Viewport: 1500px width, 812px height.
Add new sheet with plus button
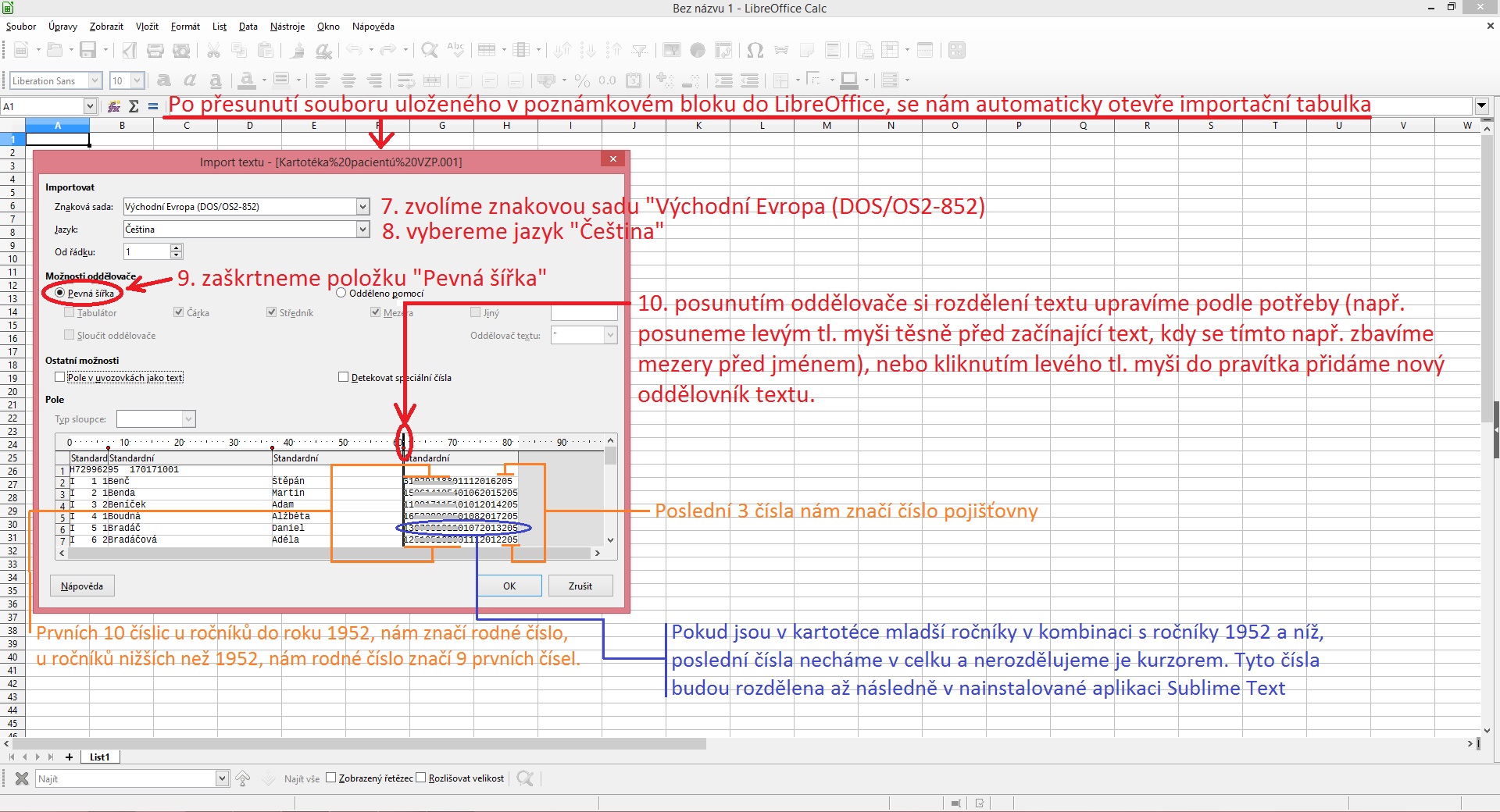point(70,757)
